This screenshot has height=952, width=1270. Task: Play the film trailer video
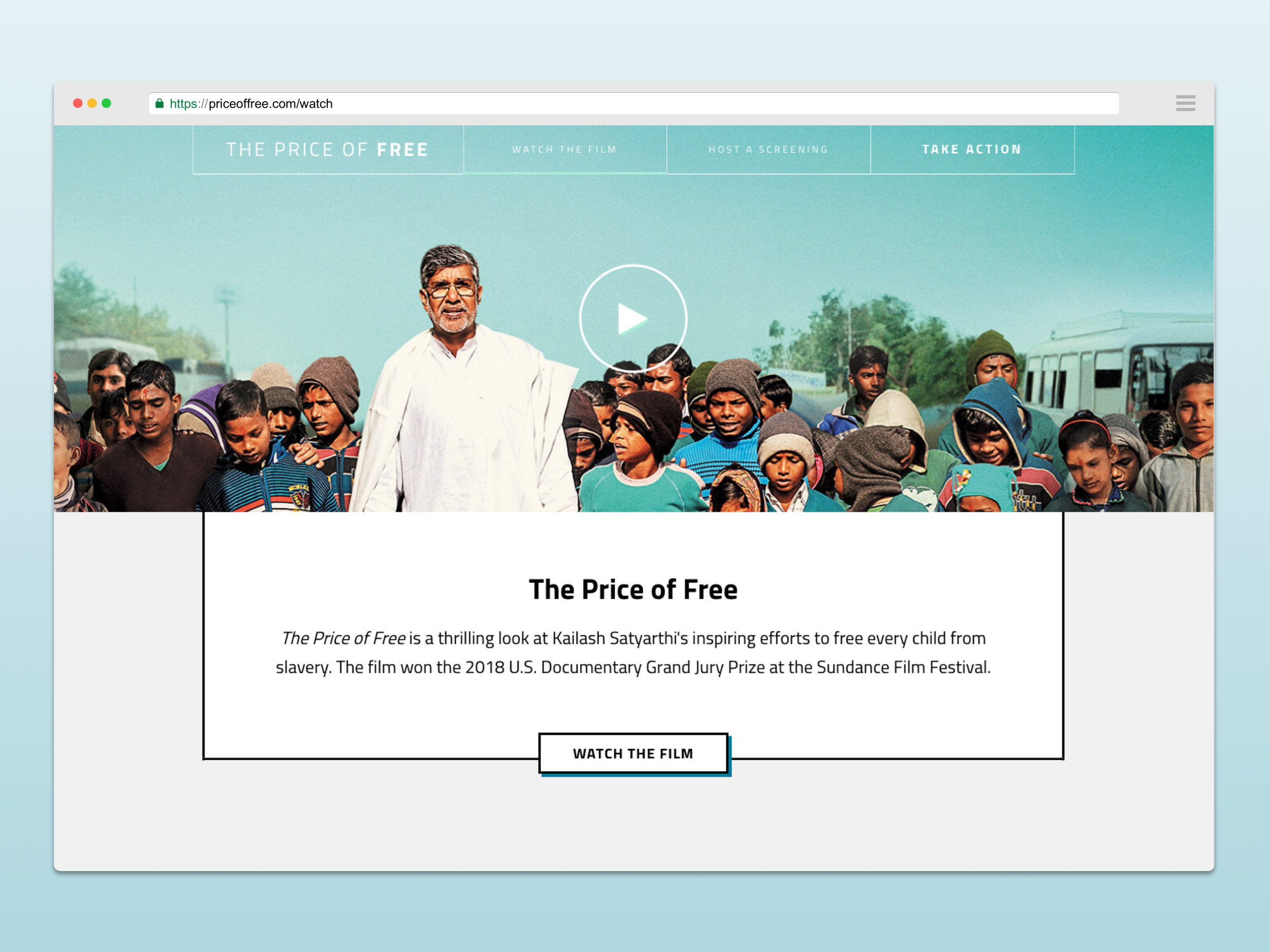point(632,318)
